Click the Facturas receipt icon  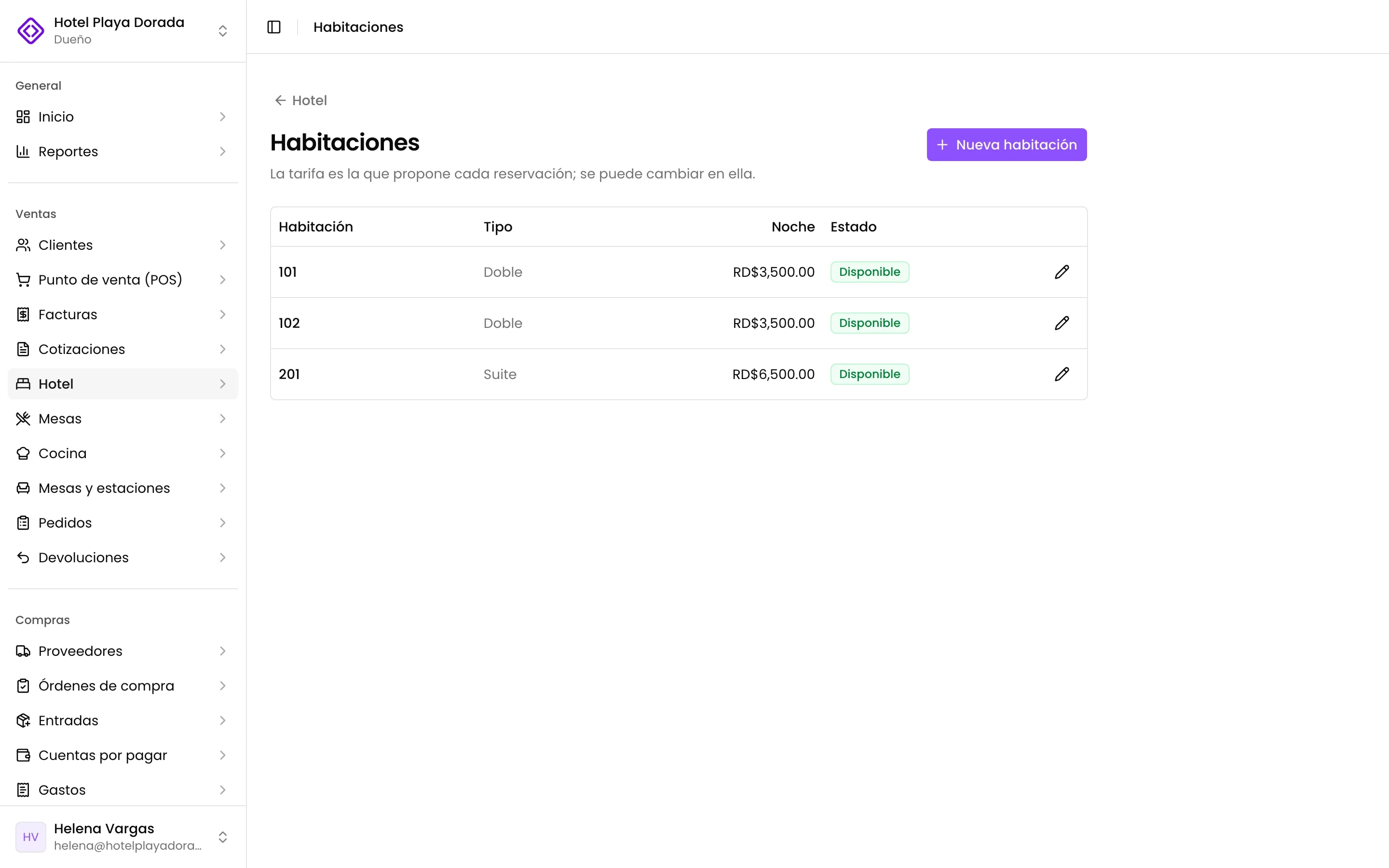click(x=23, y=314)
